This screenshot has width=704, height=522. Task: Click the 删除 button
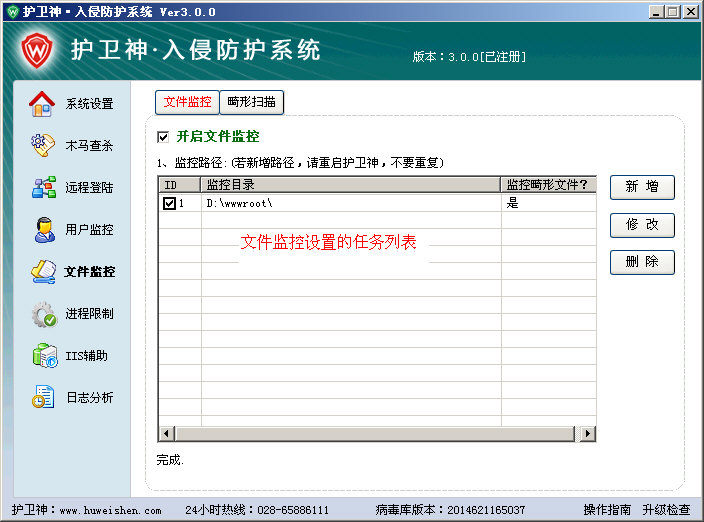[x=642, y=262]
